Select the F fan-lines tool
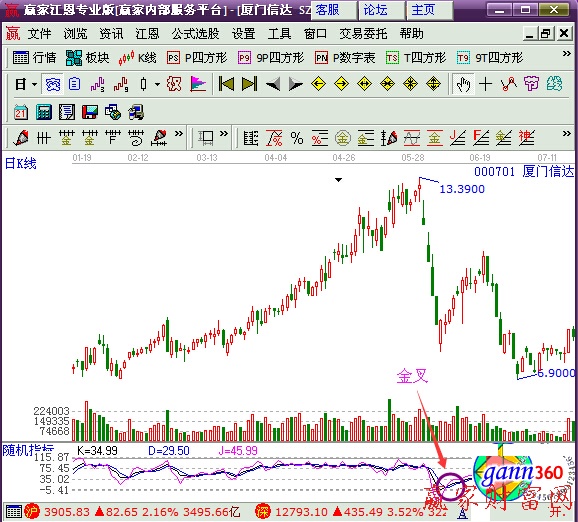This screenshot has height=522, width=578. pos(113,138)
